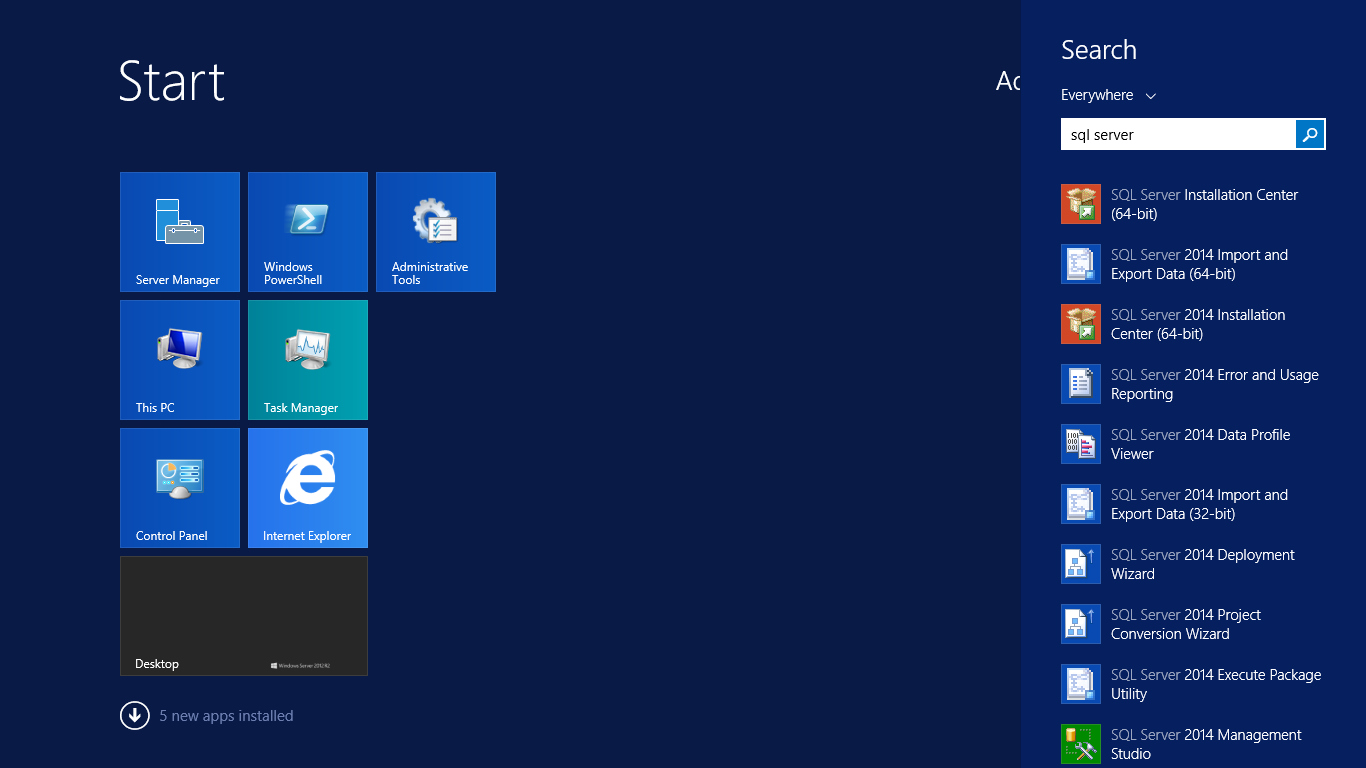Image resolution: width=1366 pixels, height=768 pixels.
Task: Select the 'Import and Export Data (32-bit)' result text
Action: (x=1200, y=504)
